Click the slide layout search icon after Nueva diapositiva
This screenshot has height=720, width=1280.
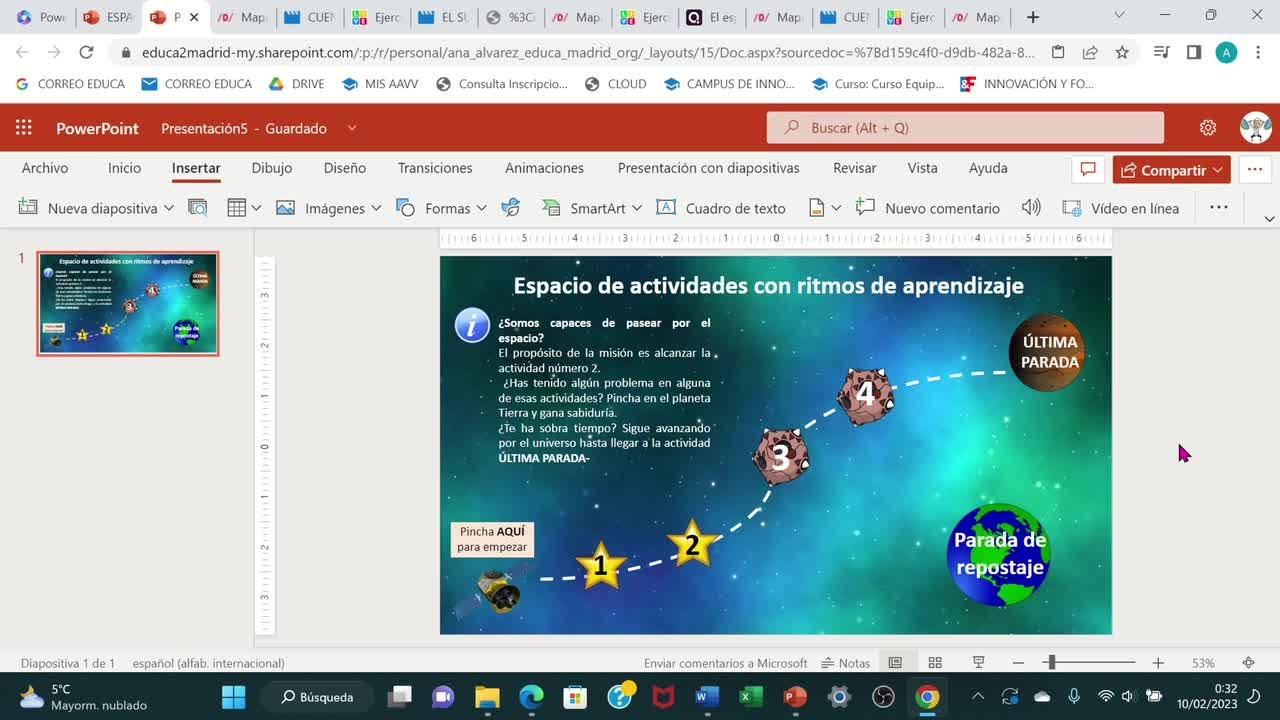(198, 208)
